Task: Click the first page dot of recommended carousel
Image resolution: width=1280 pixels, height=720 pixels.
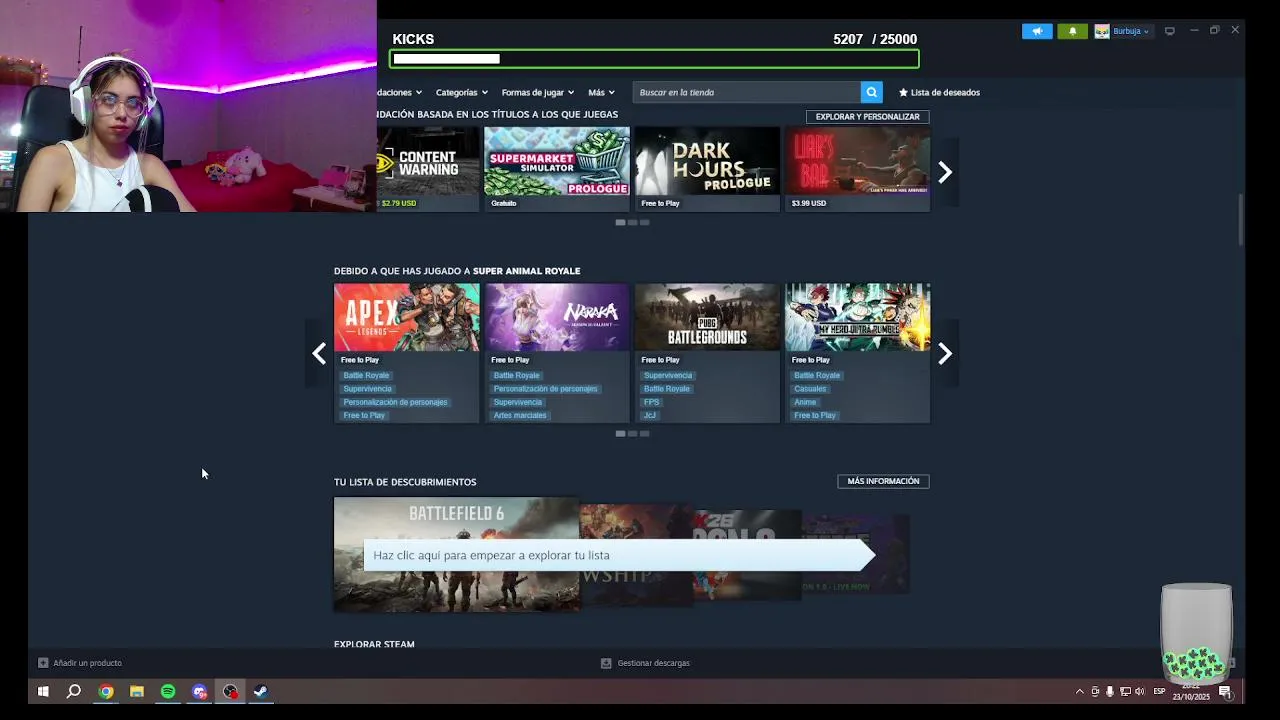Action: tap(620, 222)
